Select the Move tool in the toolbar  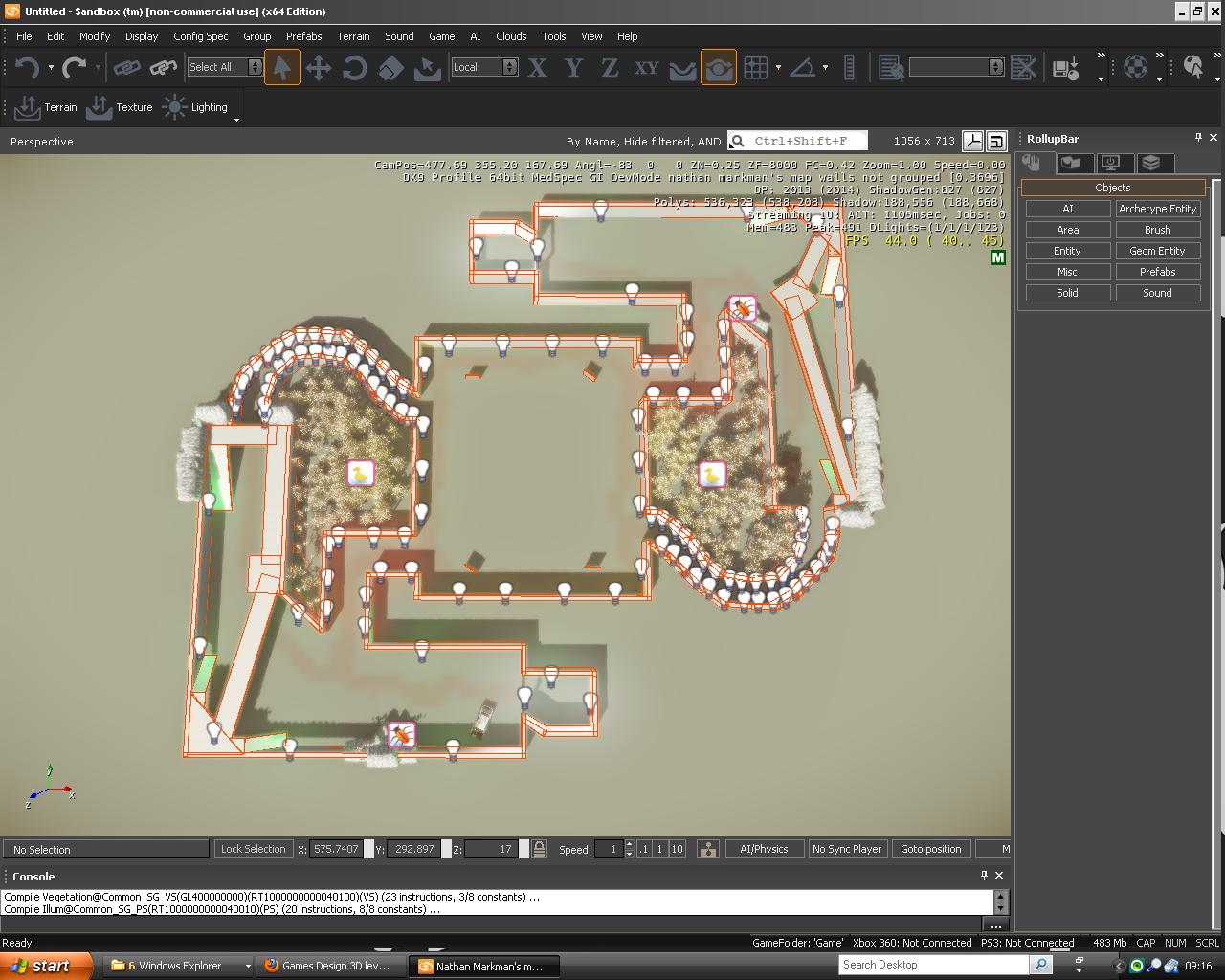tap(320, 67)
